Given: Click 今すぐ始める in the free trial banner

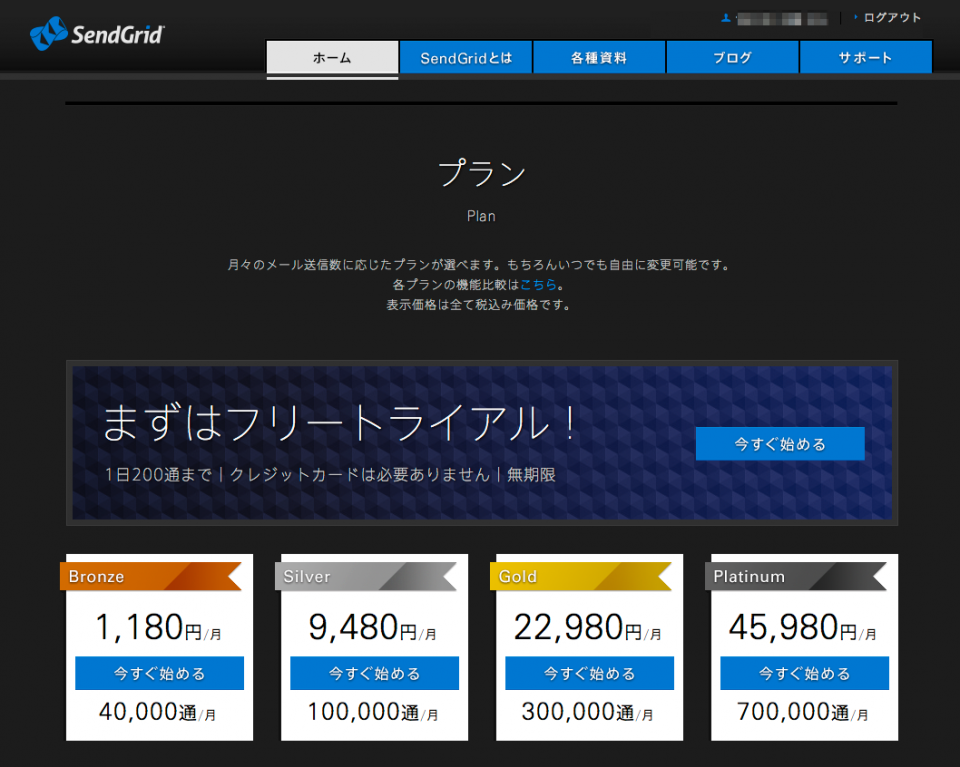Looking at the screenshot, I should (x=779, y=443).
